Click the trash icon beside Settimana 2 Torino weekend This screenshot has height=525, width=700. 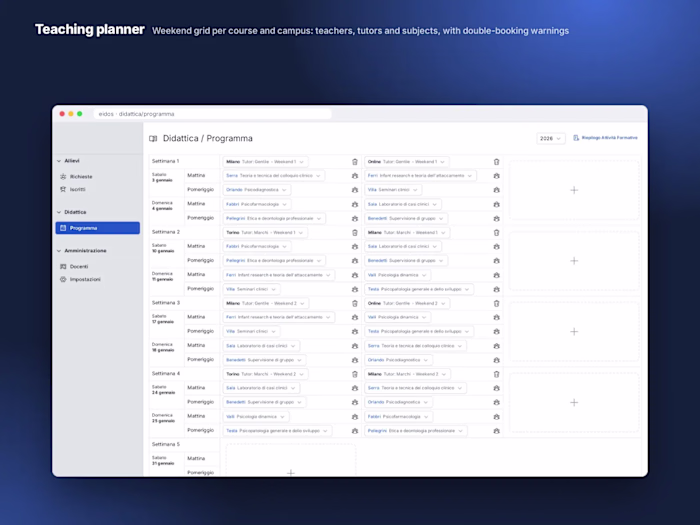[x=355, y=233]
